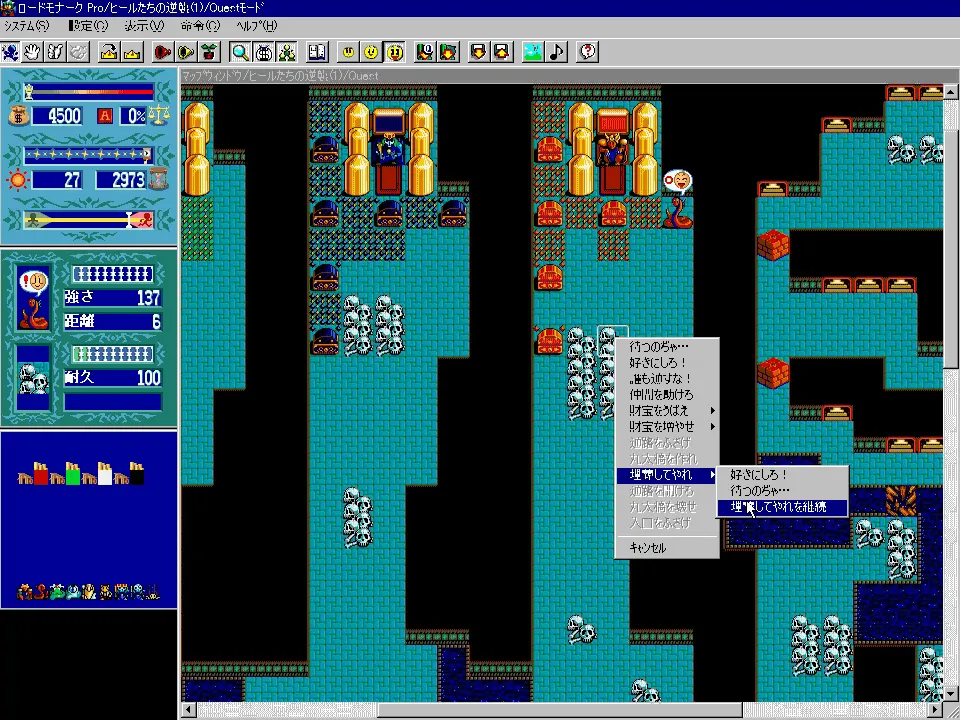The image size is (960, 720).
Task: Choose 仲間を助けろ in the context menu
Action: pyautogui.click(x=662, y=395)
